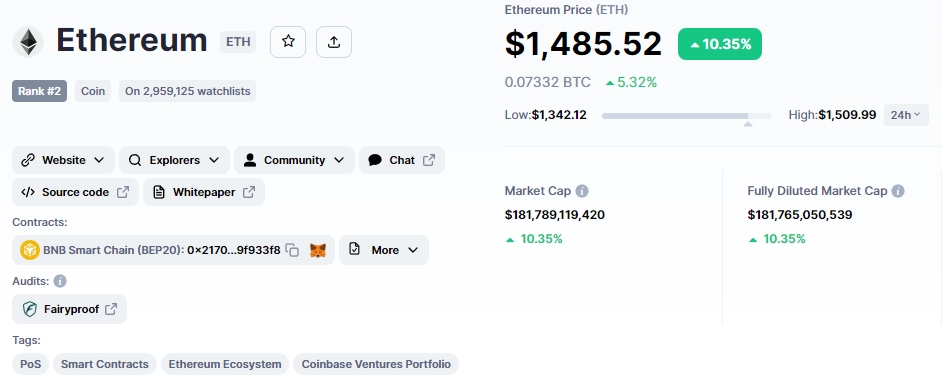Click the Market Cap info icon

pyautogui.click(x=582, y=191)
